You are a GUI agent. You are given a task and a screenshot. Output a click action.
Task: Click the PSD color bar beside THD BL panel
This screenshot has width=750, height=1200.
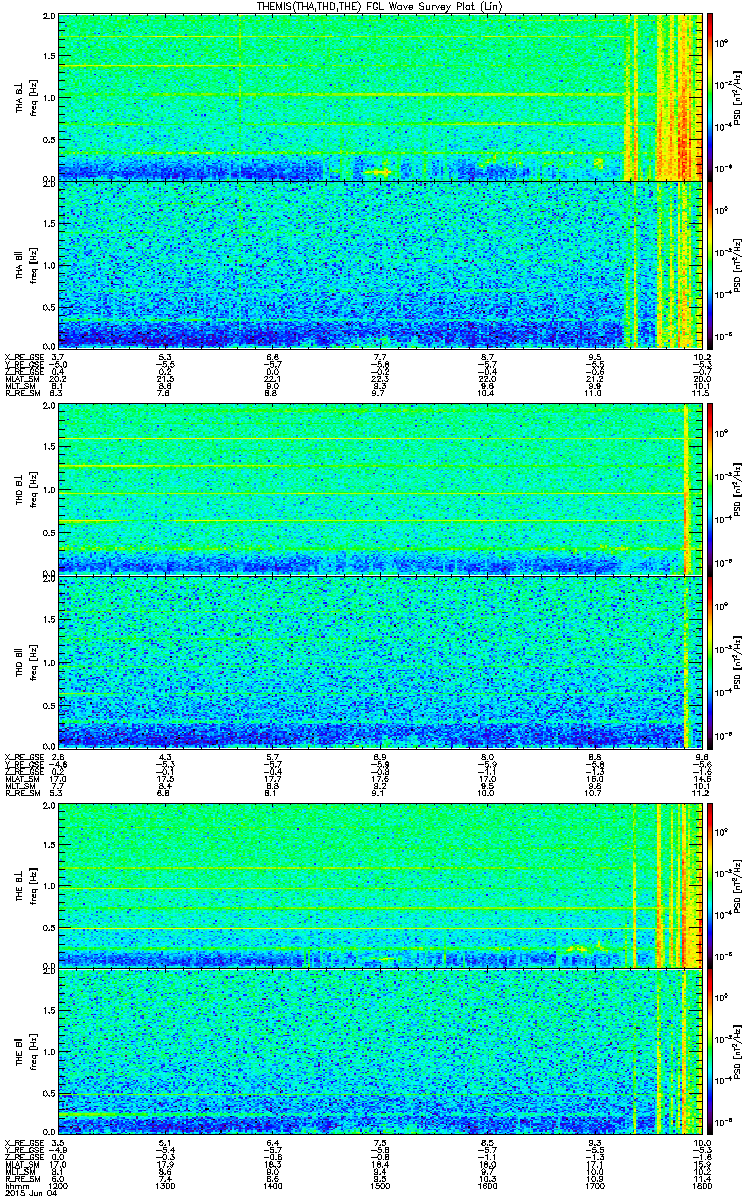coord(711,490)
